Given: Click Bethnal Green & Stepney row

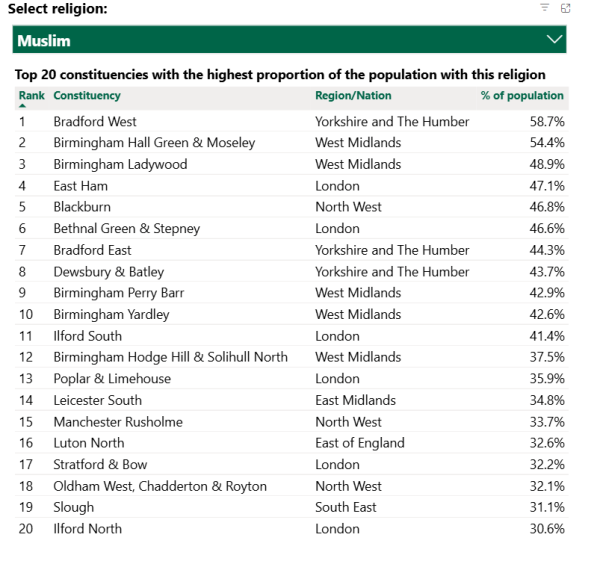Looking at the screenshot, I should [292, 228].
